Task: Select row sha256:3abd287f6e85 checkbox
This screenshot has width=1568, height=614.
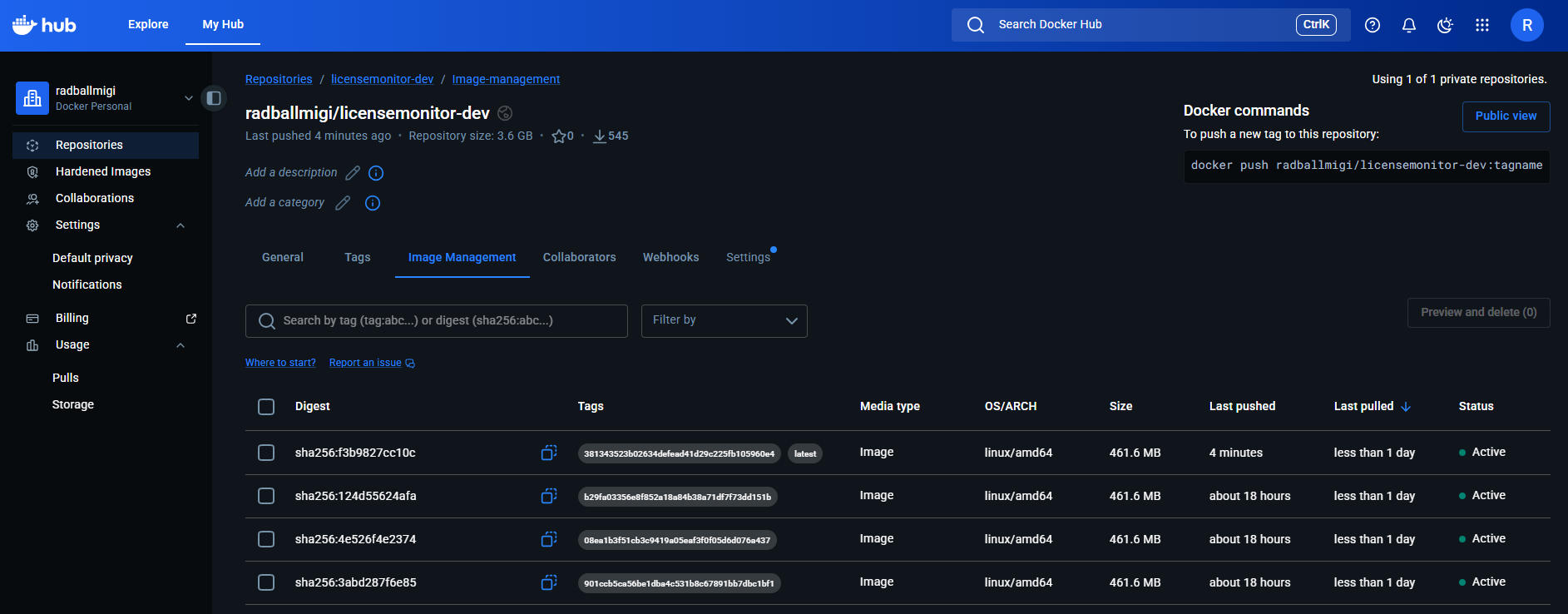Action: point(266,582)
